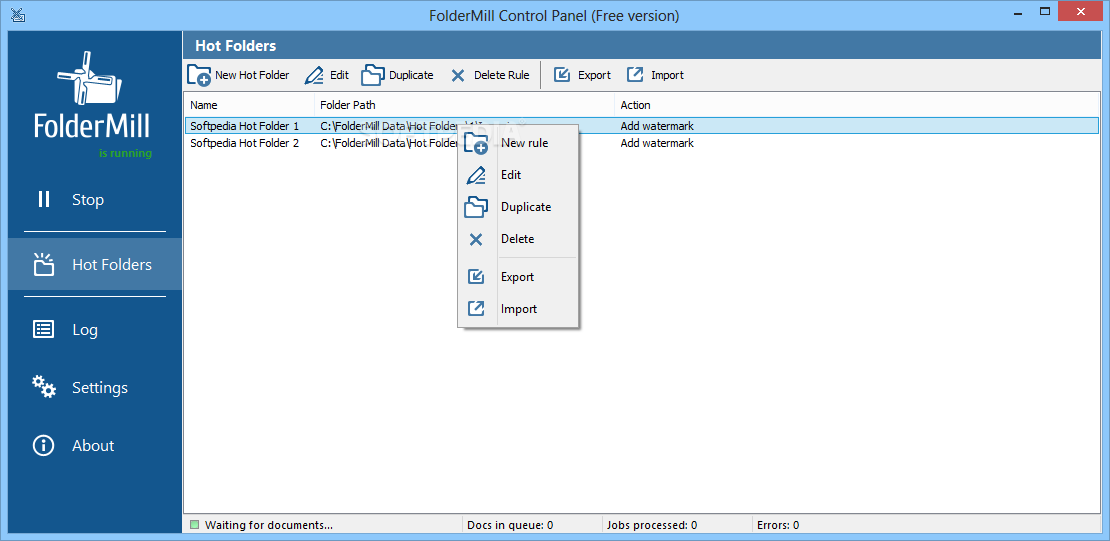1110x541 pixels.
Task: Click the Export icon in toolbar
Action: pos(562,75)
